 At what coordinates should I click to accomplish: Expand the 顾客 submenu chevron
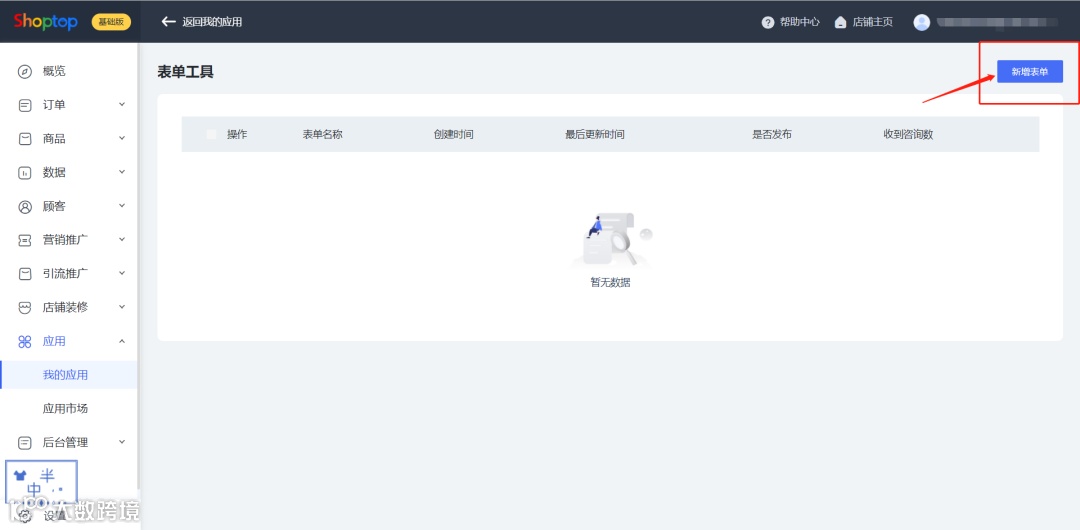pyautogui.click(x=122, y=206)
